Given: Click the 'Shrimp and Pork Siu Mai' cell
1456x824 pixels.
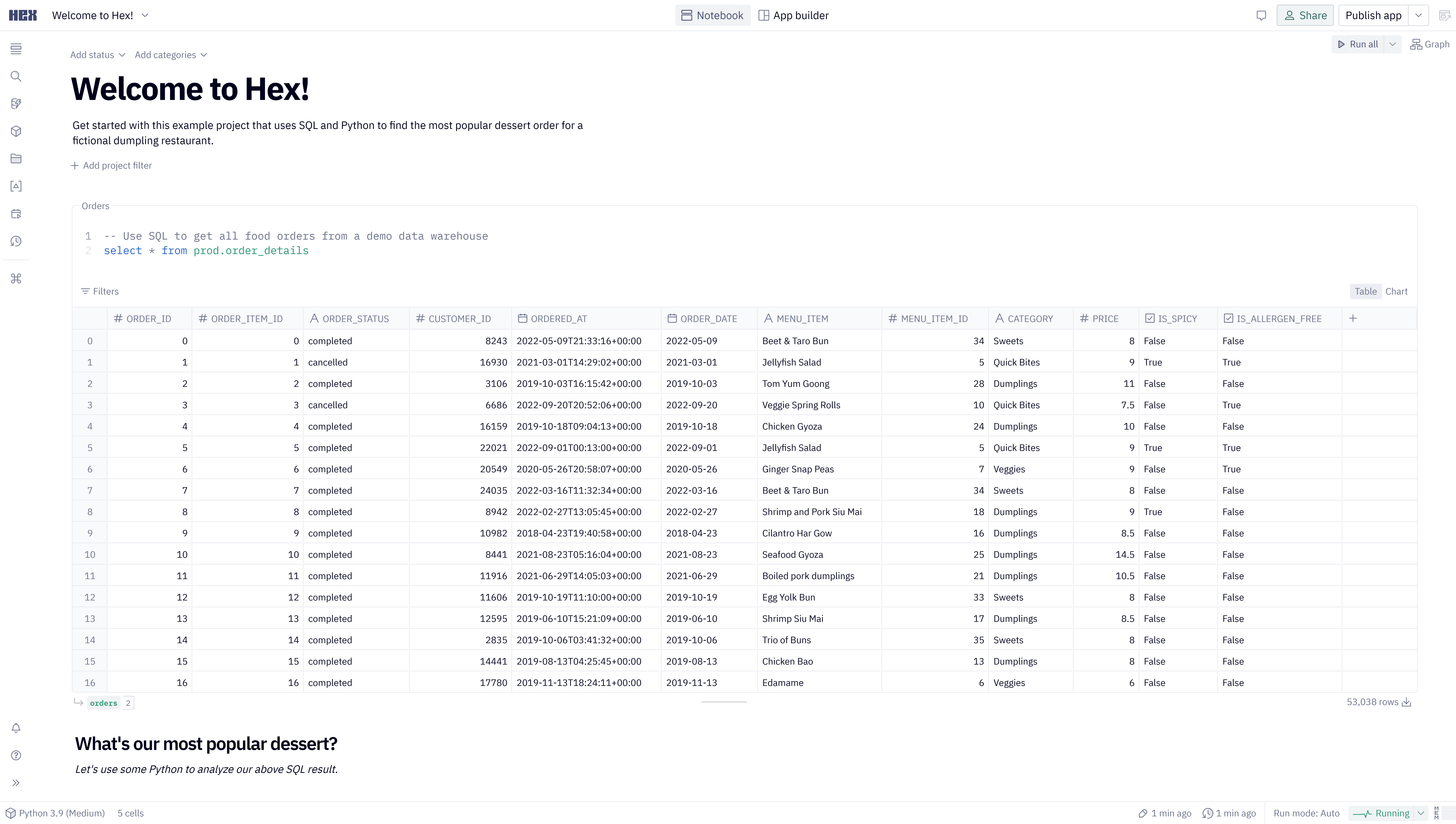Looking at the screenshot, I should click(819, 512).
